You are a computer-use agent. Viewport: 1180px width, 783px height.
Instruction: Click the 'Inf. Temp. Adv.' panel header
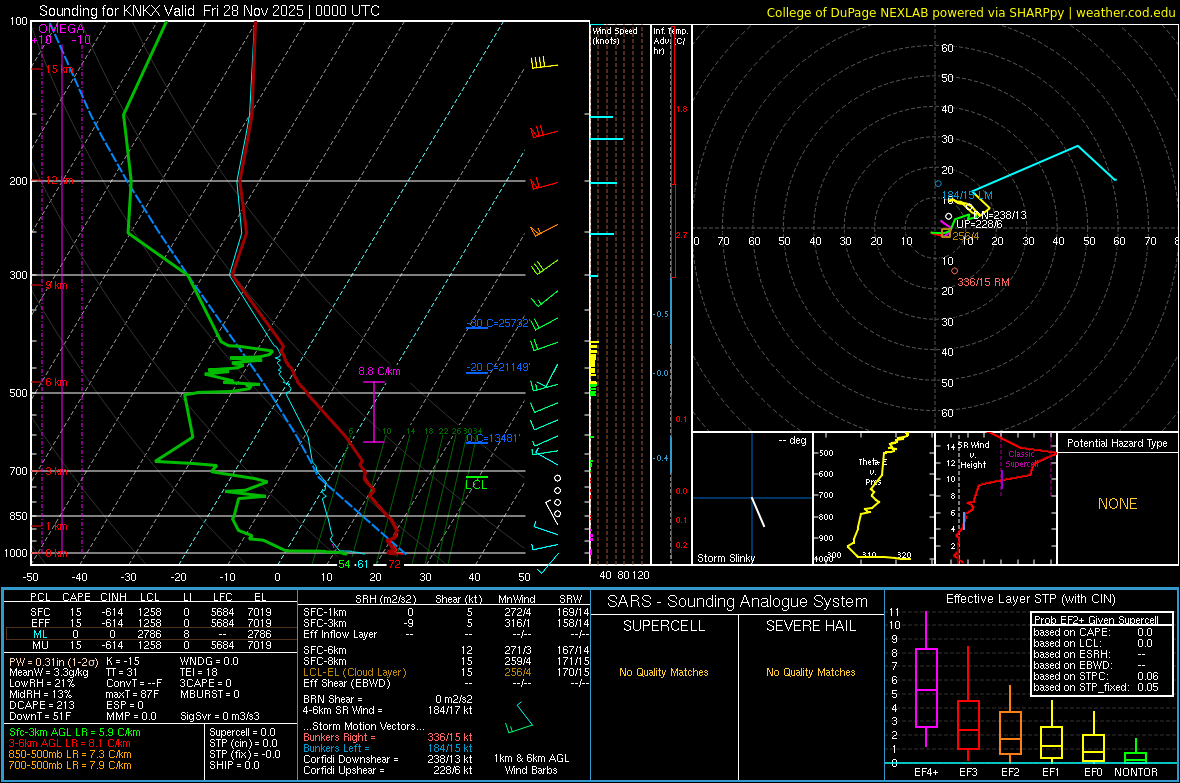(x=671, y=41)
